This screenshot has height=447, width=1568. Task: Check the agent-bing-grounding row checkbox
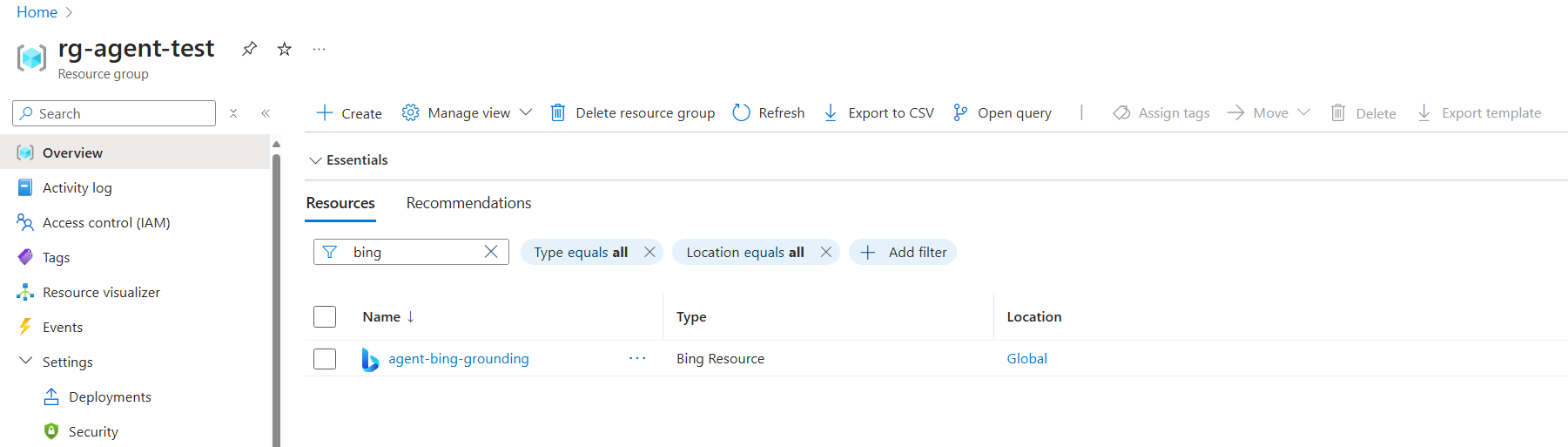point(325,358)
